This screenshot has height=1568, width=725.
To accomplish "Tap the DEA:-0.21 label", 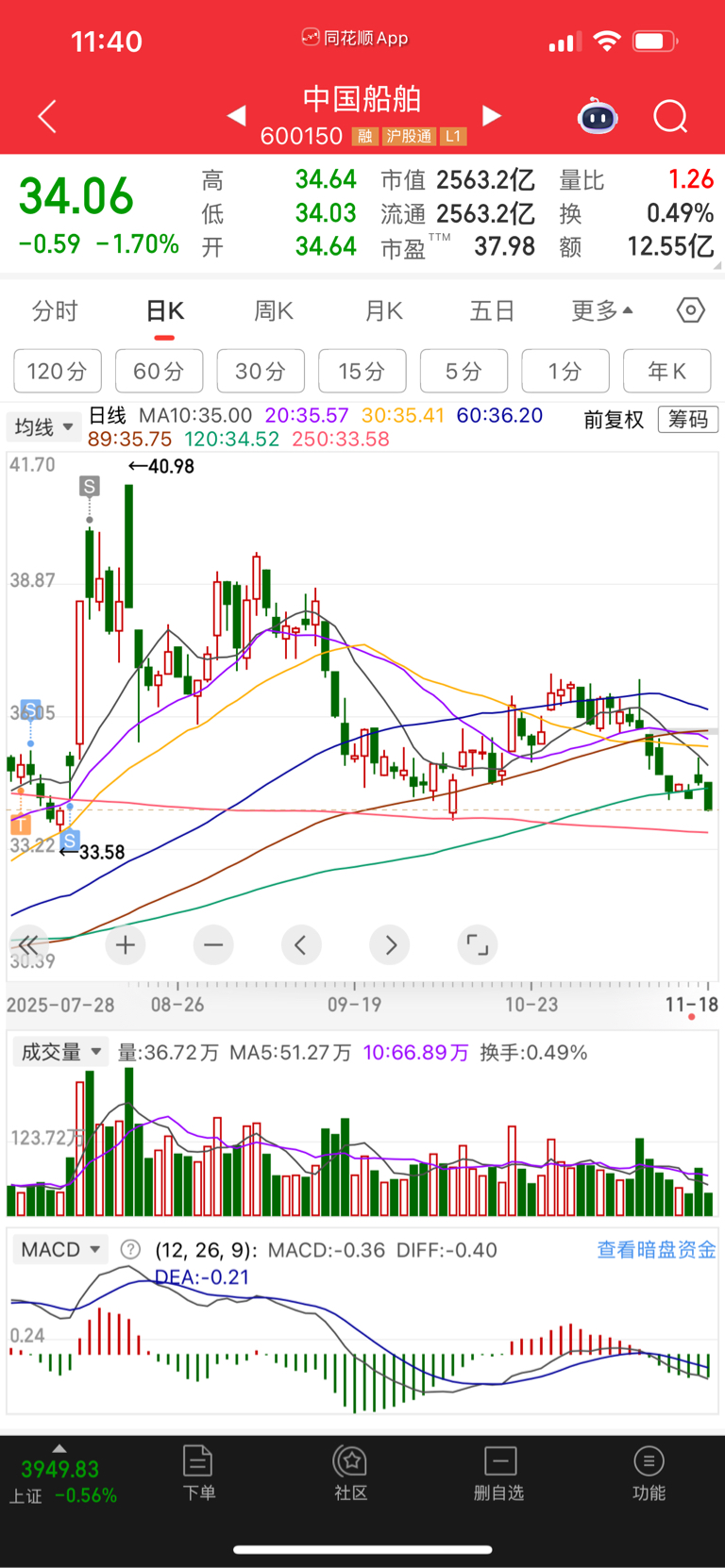I will pyautogui.click(x=202, y=1276).
